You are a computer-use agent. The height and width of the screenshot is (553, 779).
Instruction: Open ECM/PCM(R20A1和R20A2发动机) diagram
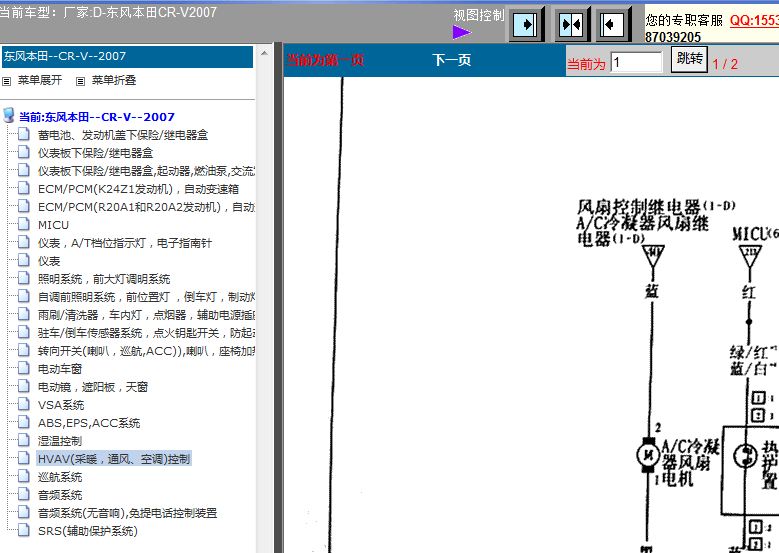[x=146, y=207]
